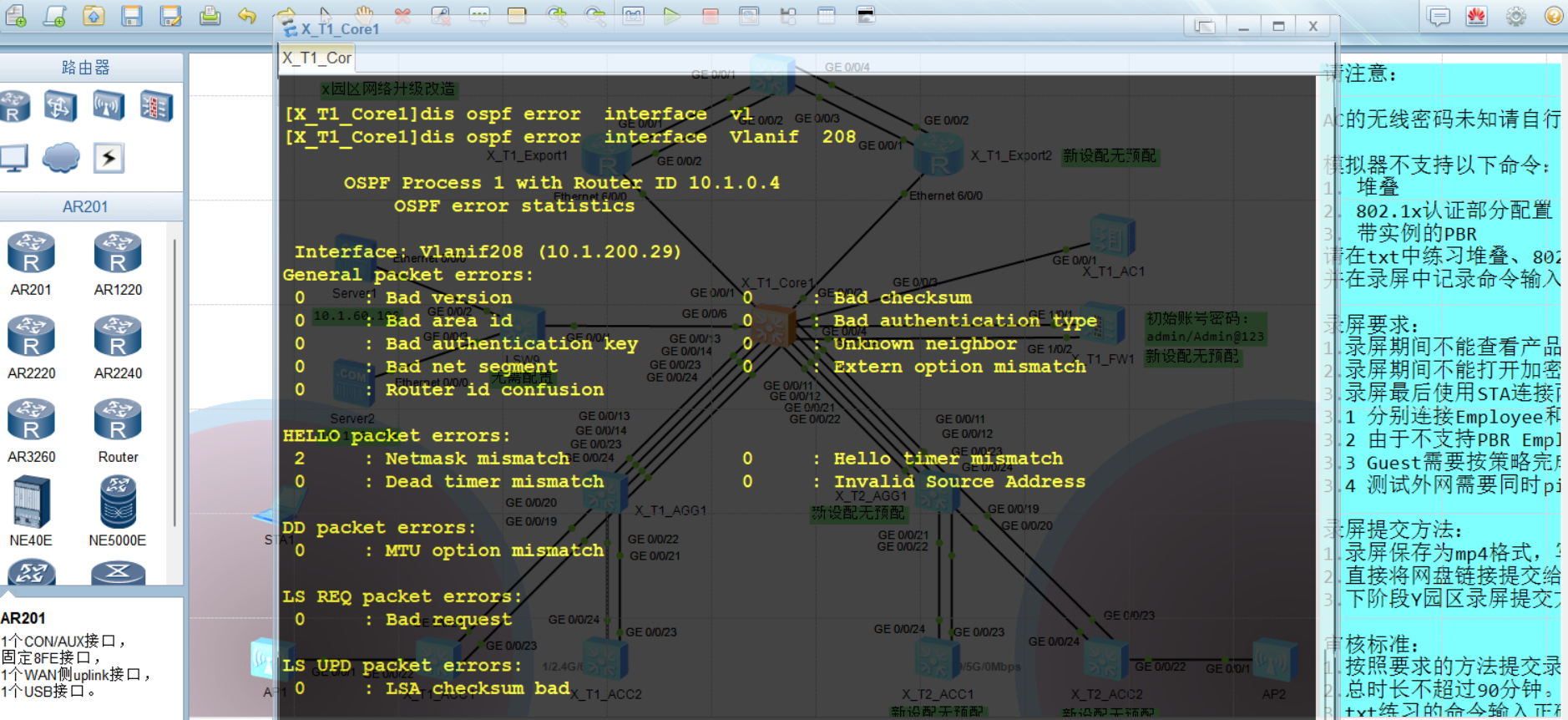Screen dimensions: 1568x720
Task: Select the connection cable category icon
Action: 109,157
